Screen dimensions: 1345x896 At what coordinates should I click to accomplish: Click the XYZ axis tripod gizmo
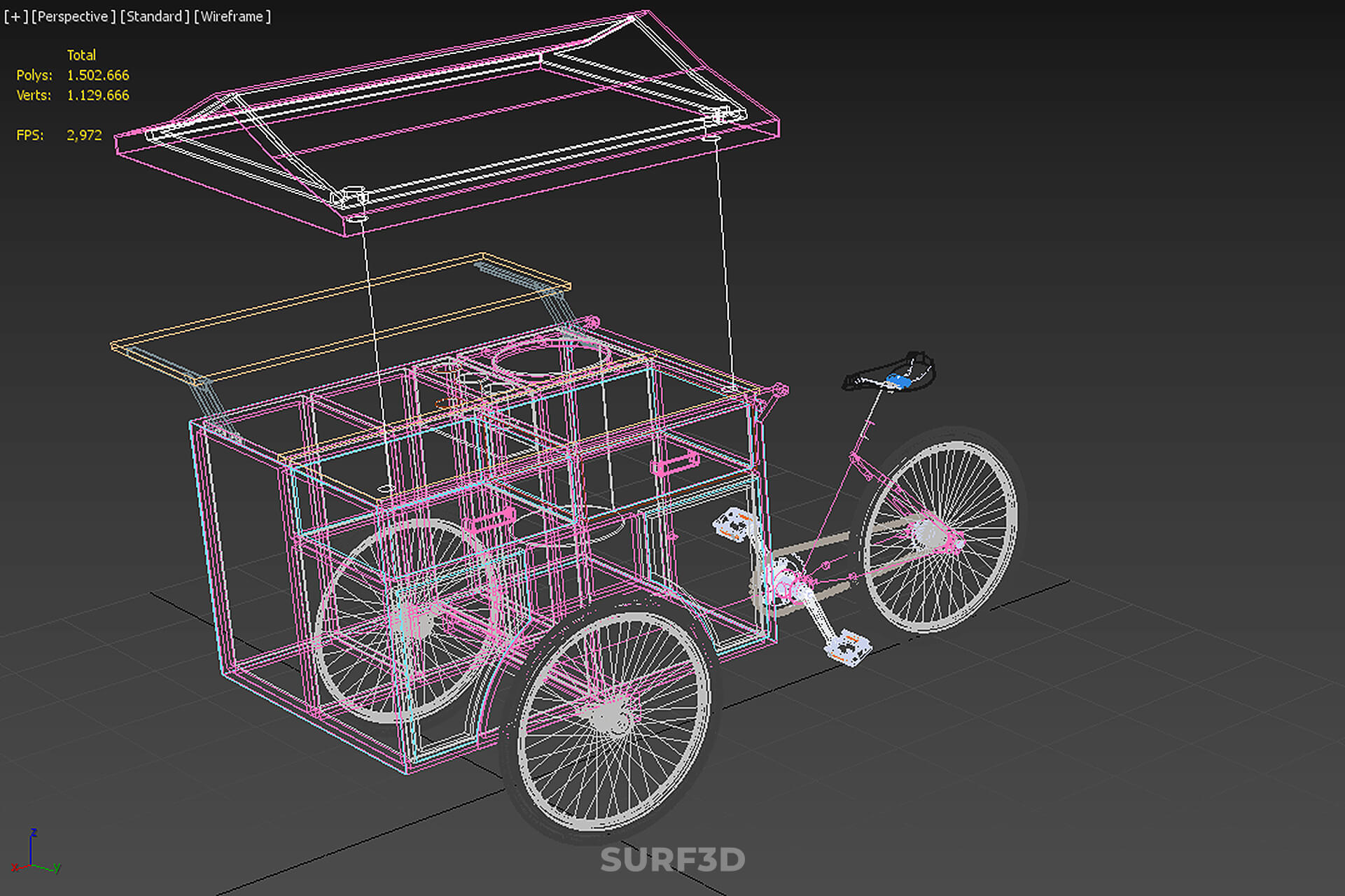tap(35, 852)
